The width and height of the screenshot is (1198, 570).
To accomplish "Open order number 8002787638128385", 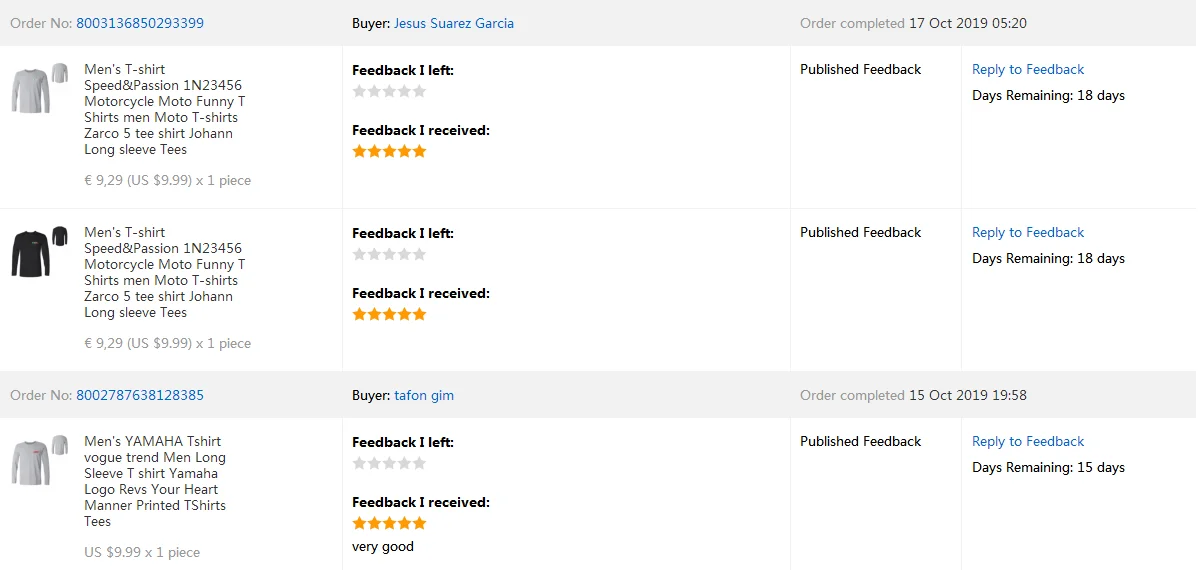I will [x=140, y=395].
